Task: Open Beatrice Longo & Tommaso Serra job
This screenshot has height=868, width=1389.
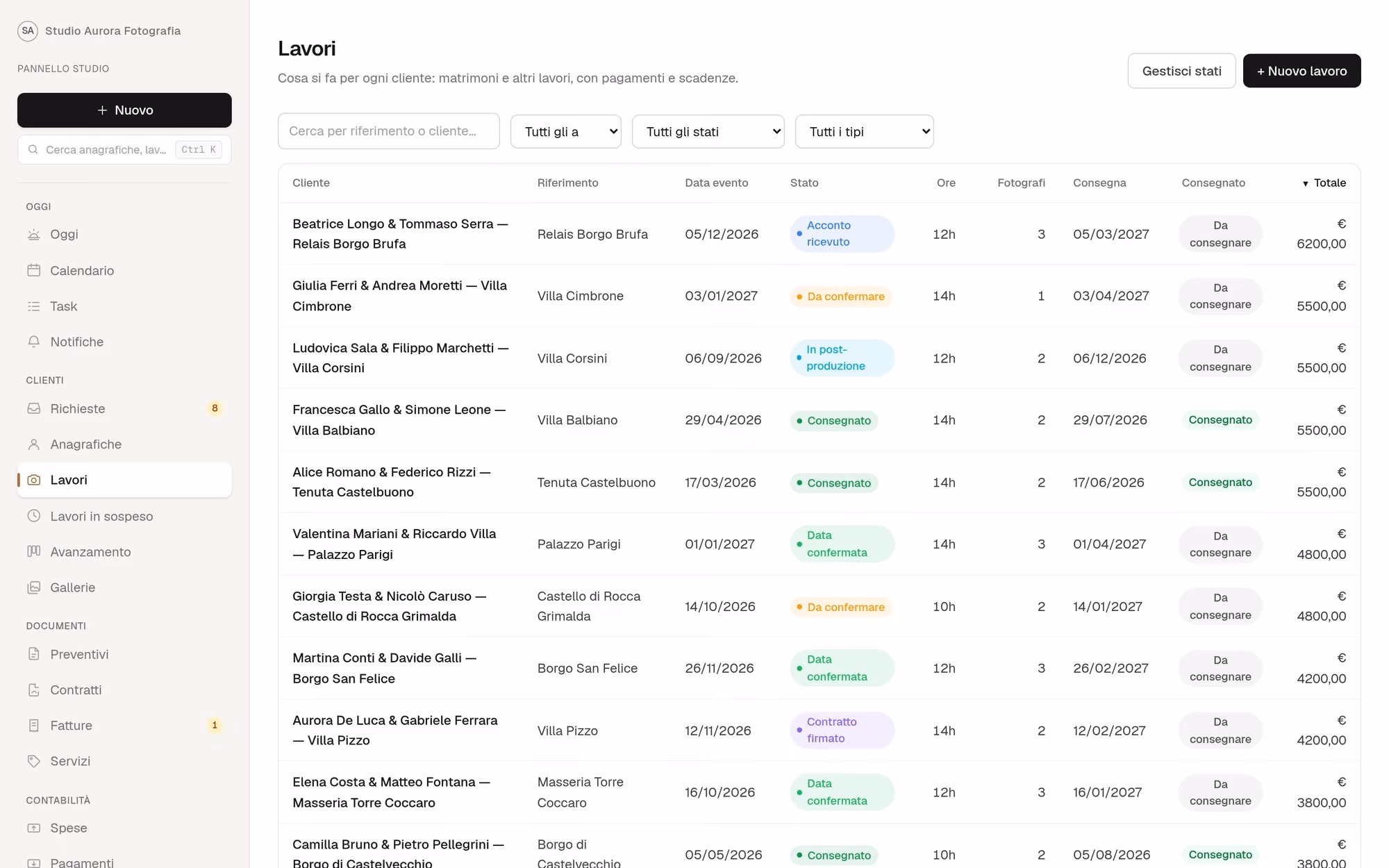Action: click(x=400, y=234)
